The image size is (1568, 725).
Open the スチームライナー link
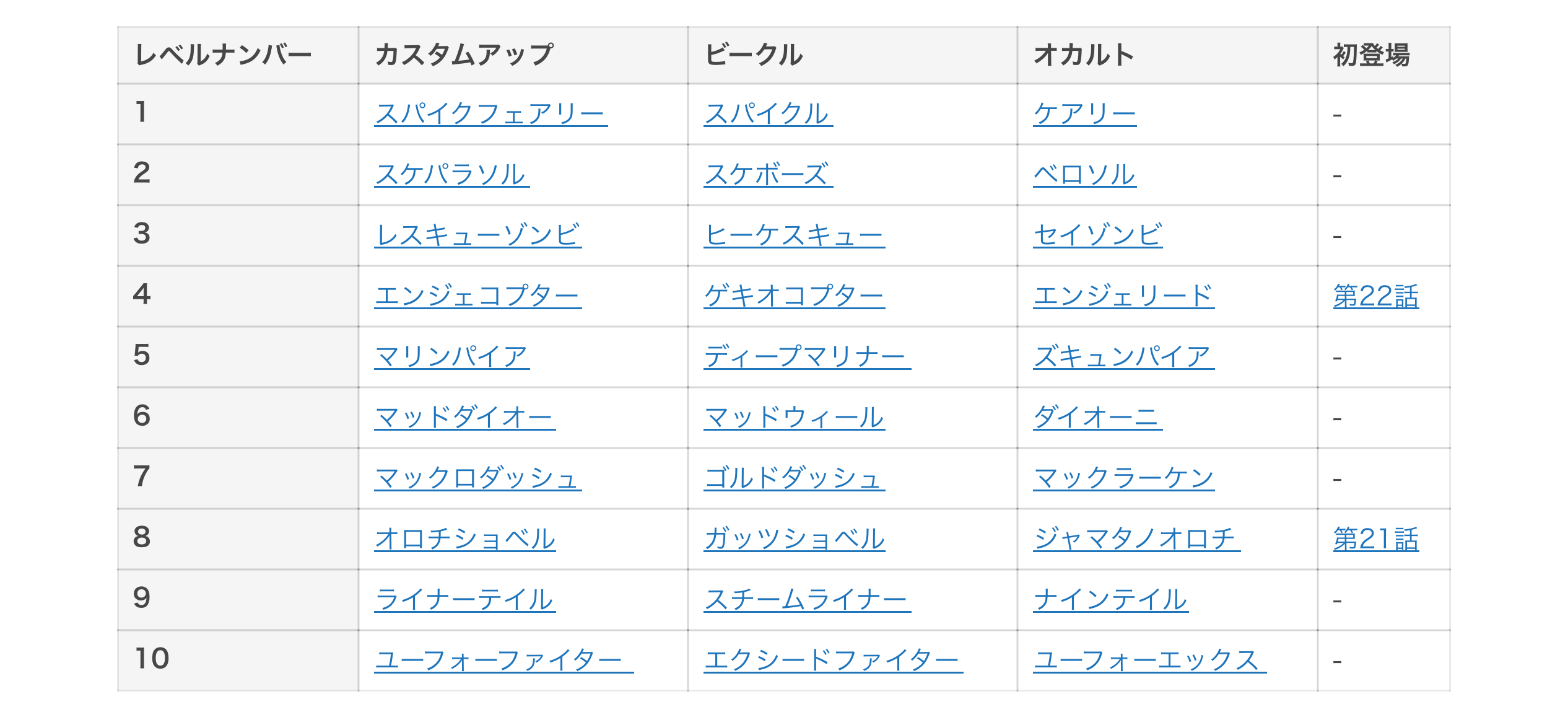806,600
